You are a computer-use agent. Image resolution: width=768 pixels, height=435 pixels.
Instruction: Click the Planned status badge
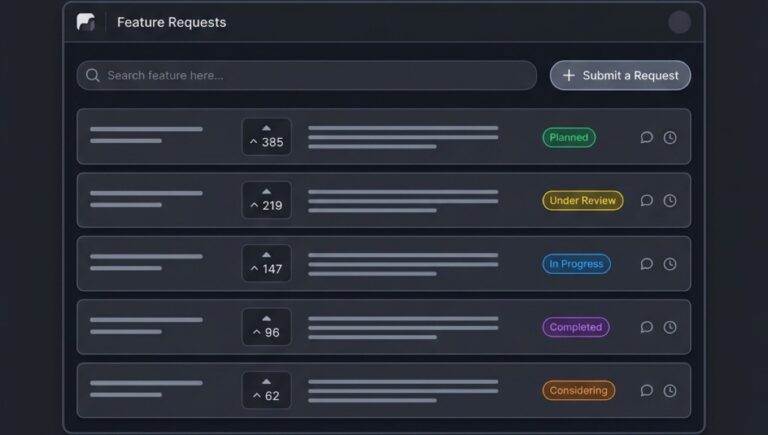[x=569, y=137]
